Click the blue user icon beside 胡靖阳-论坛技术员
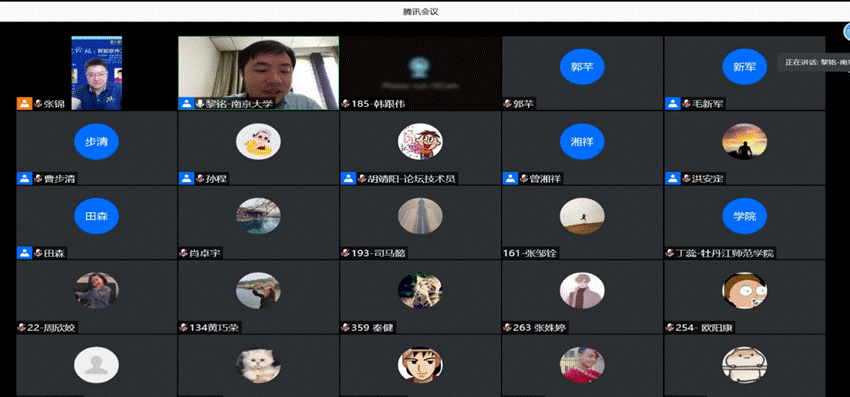The height and width of the screenshot is (397, 850). coord(349,178)
